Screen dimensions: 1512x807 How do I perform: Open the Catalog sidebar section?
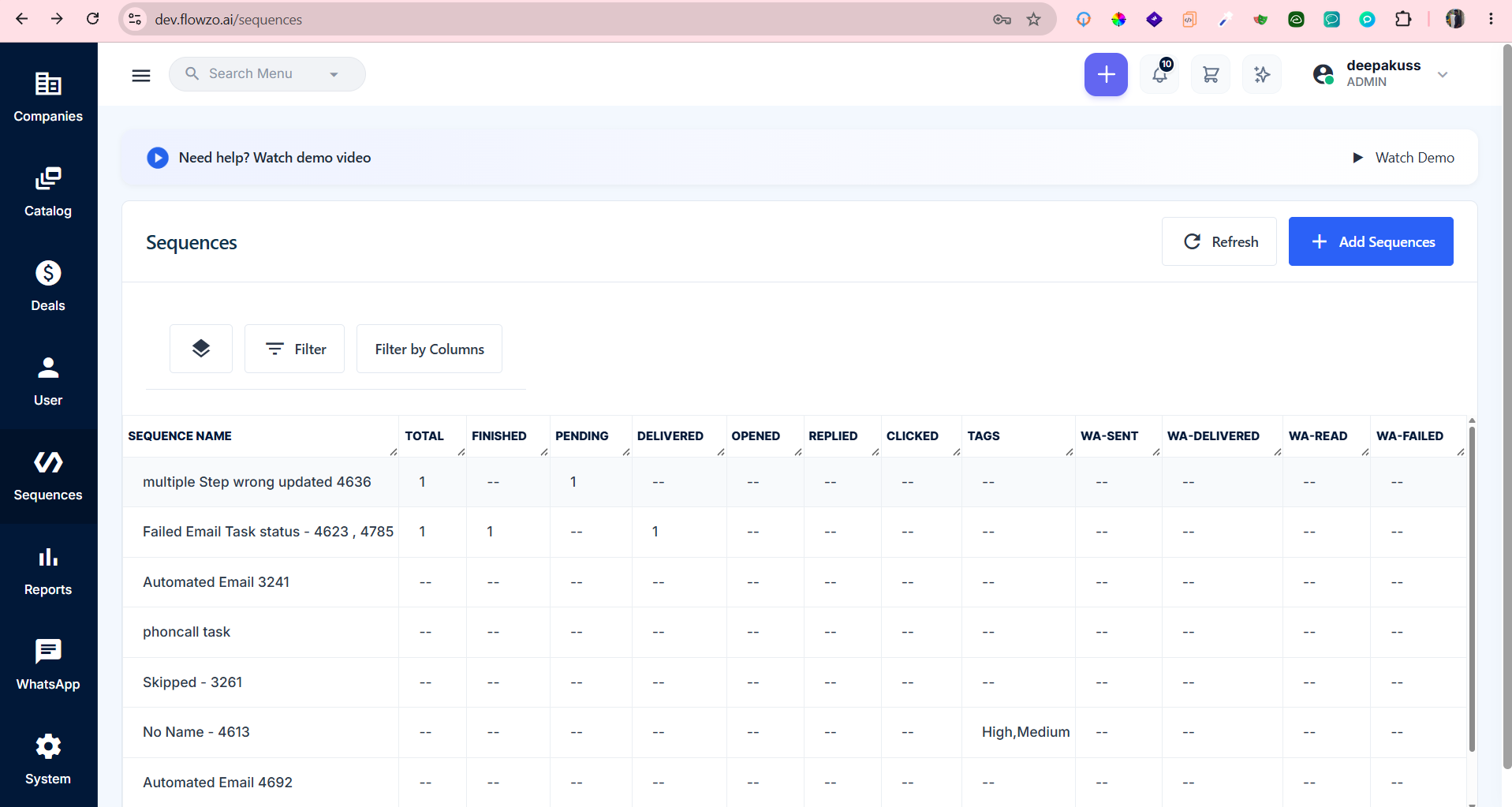pos(48,192)
